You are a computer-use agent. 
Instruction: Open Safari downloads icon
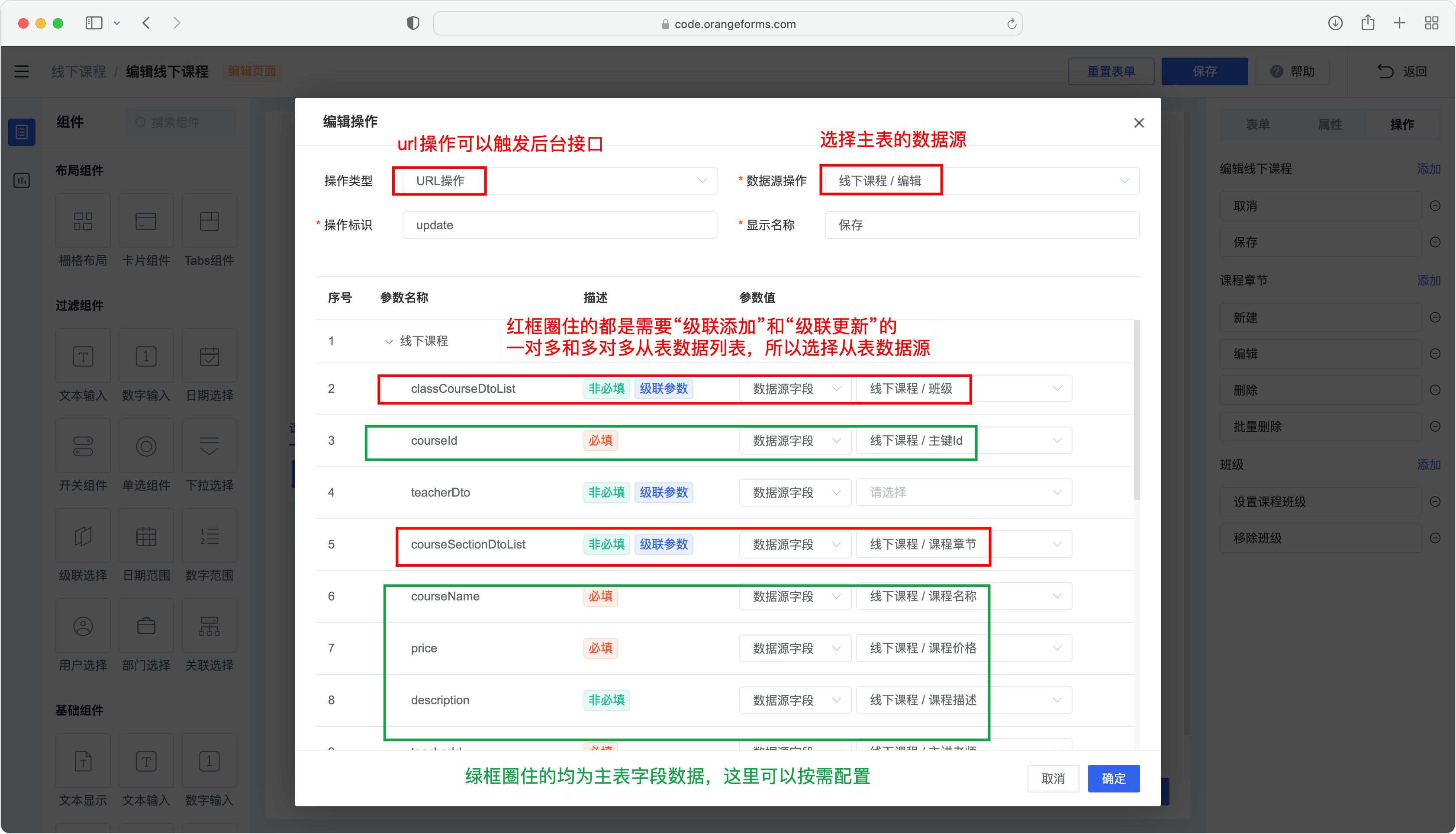pyautogui.click(x=1335, y=23)
